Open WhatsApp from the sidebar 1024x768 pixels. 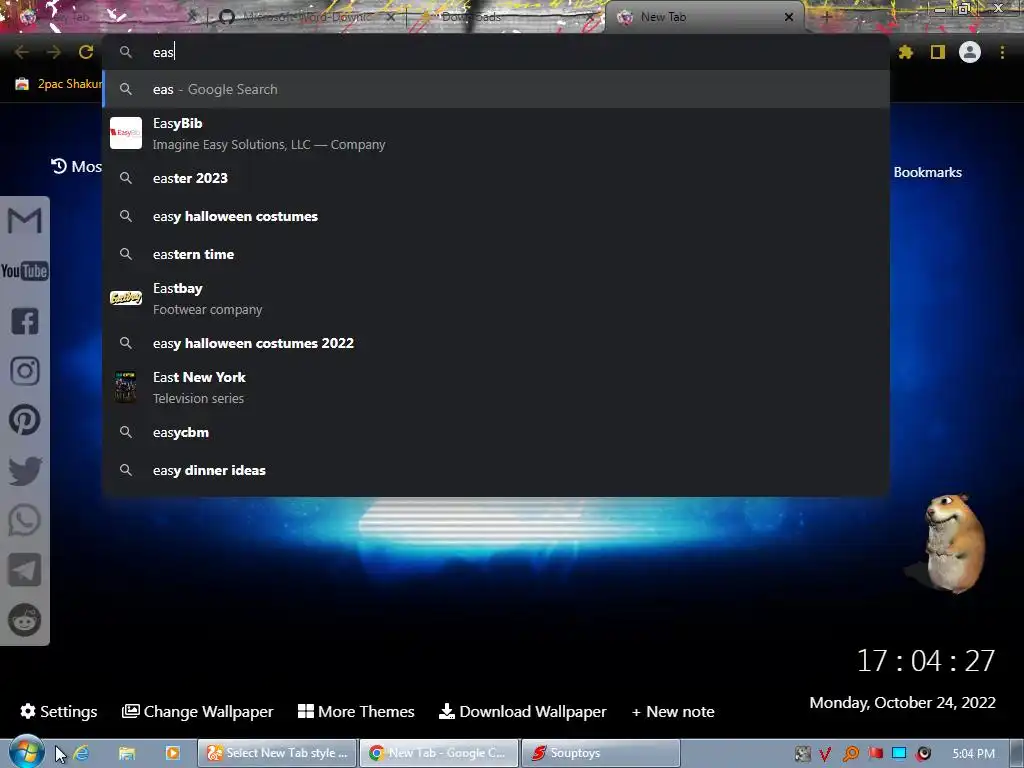click(x=25, y=520)
